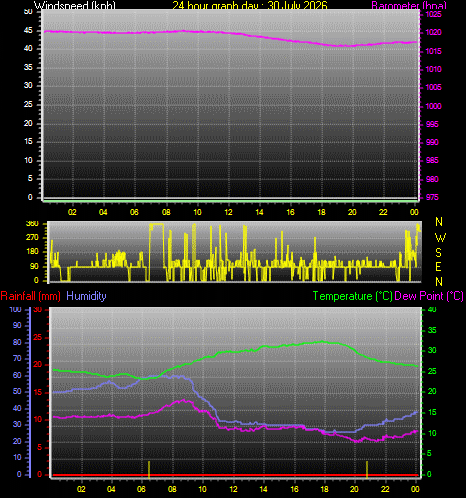Click the Windspeed (kph) axis title
The height and width of the screenshot is (498, 466).
(x=75, y=5)
